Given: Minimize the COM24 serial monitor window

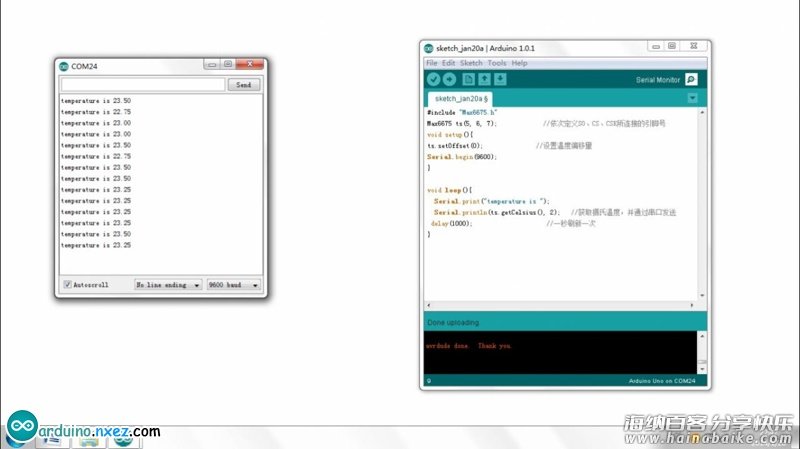Looking at the screenshot, I should [x=211, y=64].
